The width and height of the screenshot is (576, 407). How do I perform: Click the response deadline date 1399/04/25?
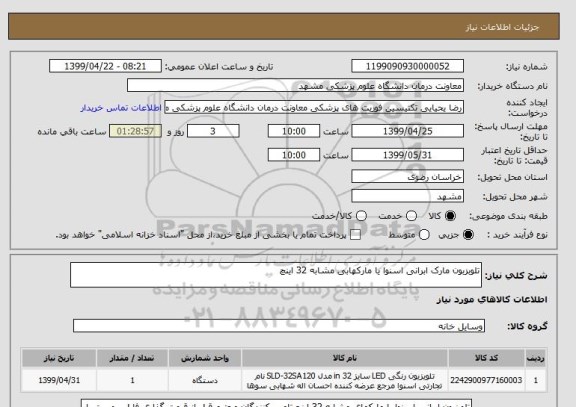tap(407, 131)
